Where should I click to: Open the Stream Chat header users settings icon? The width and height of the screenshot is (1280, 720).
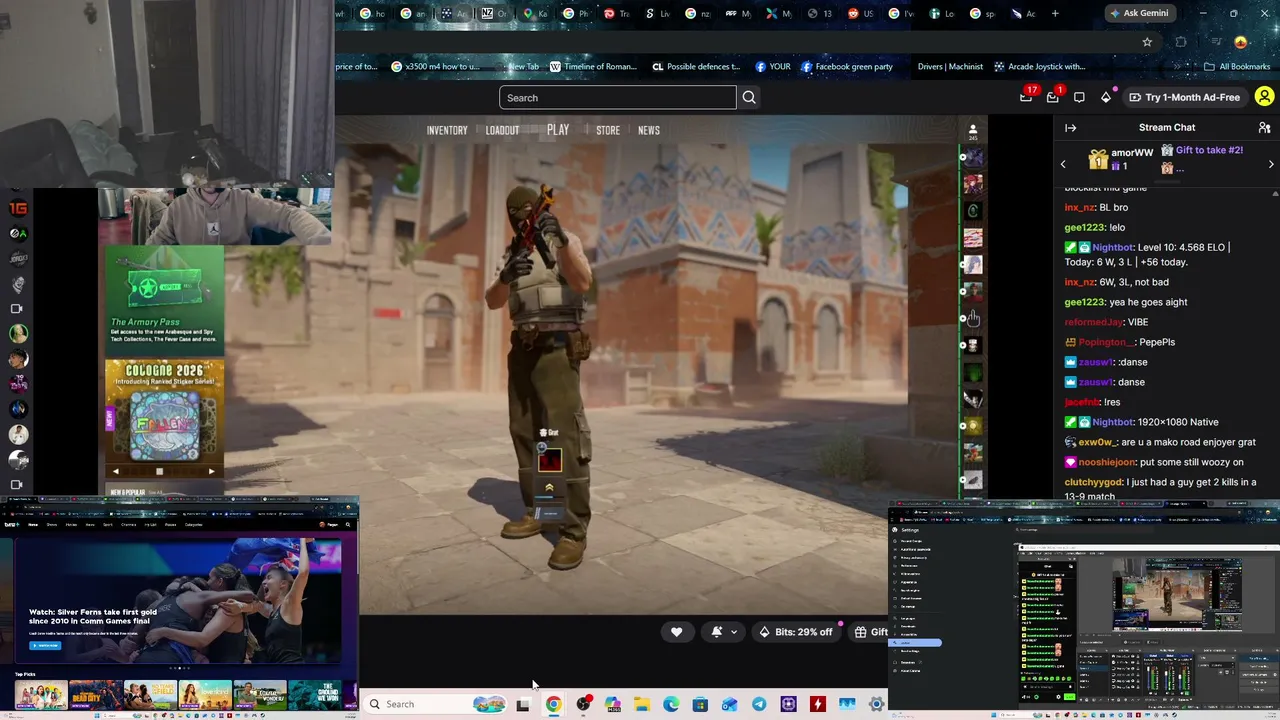point(1264,128)
